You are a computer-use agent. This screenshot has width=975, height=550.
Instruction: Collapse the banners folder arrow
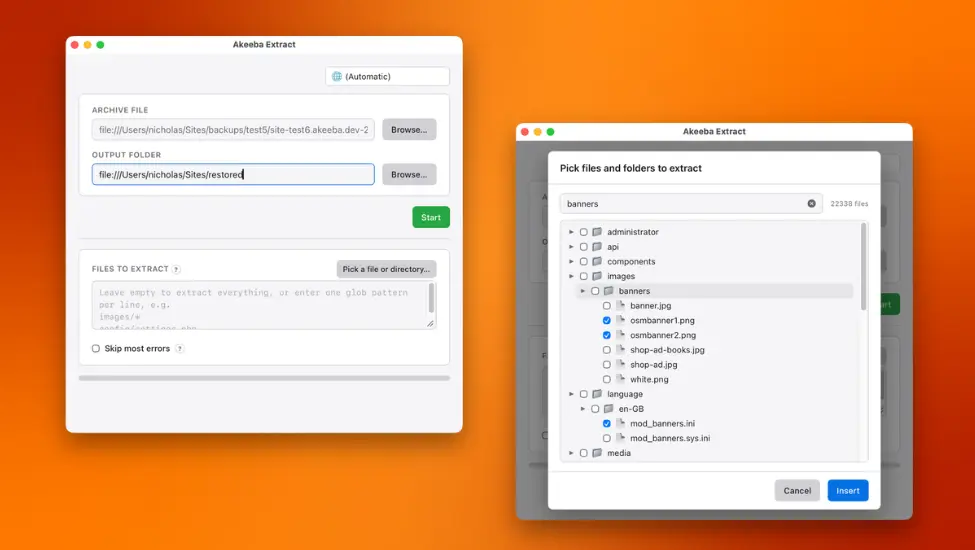pos(583,291)
